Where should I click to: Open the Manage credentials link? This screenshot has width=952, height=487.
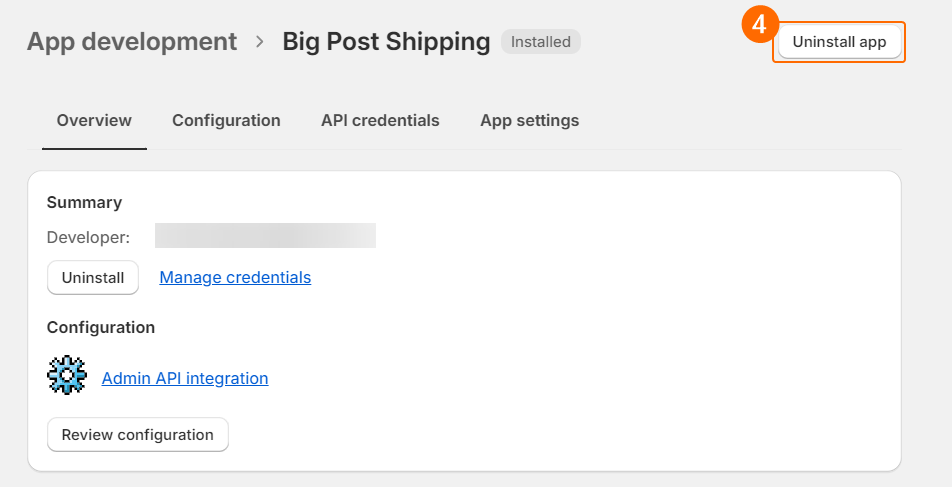[x=235, y=278]
